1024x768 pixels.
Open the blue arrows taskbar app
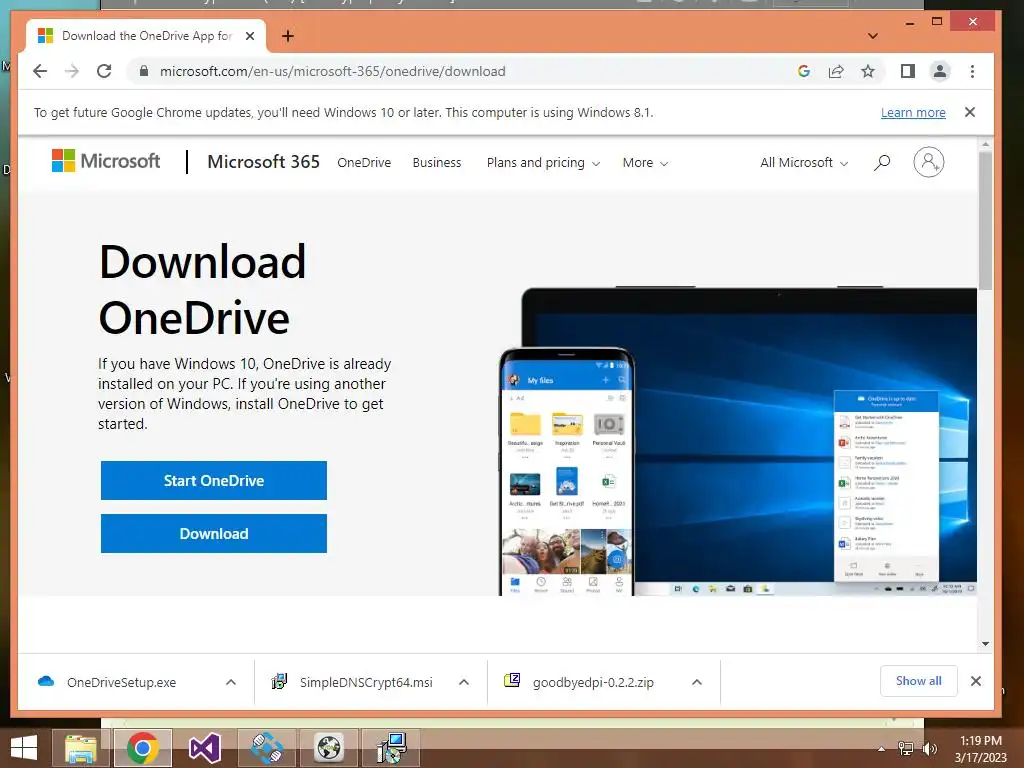tap(267, 748)
